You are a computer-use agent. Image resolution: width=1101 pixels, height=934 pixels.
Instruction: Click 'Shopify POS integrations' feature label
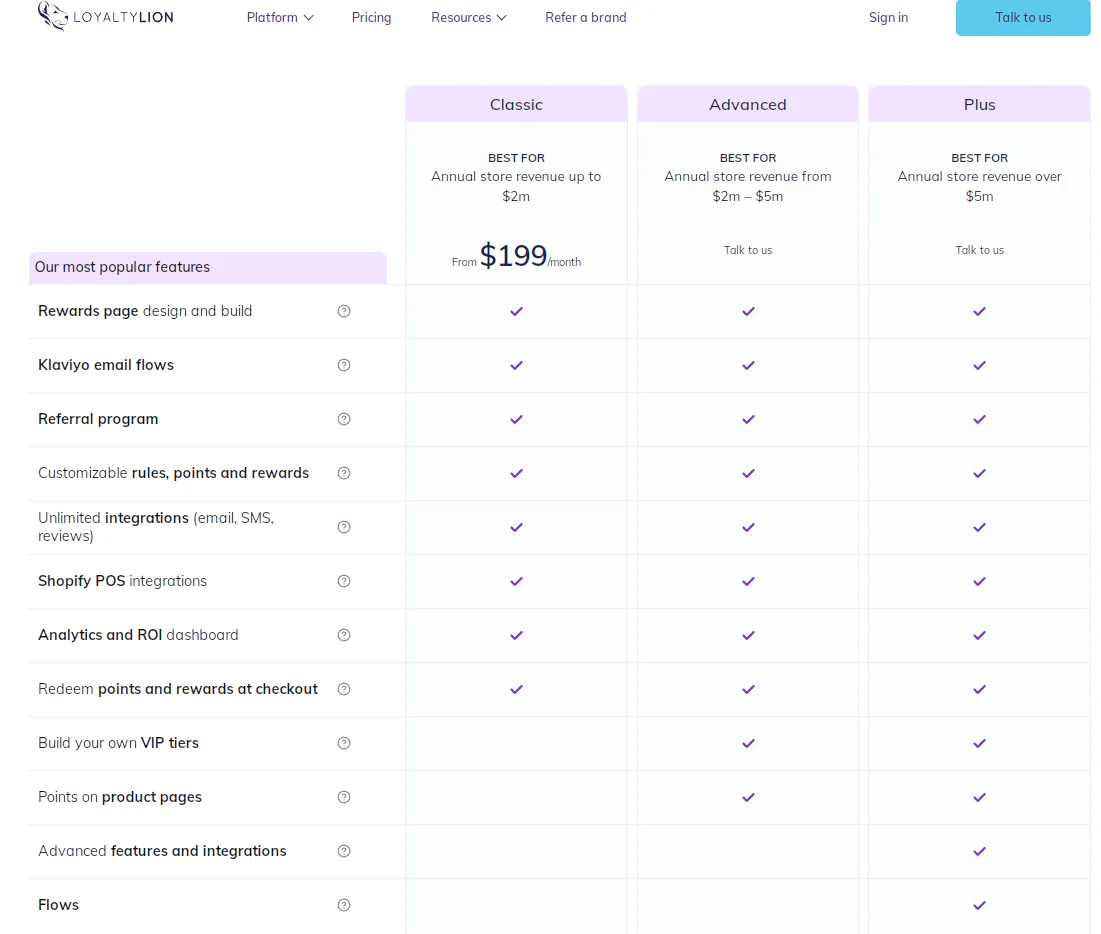122,581
